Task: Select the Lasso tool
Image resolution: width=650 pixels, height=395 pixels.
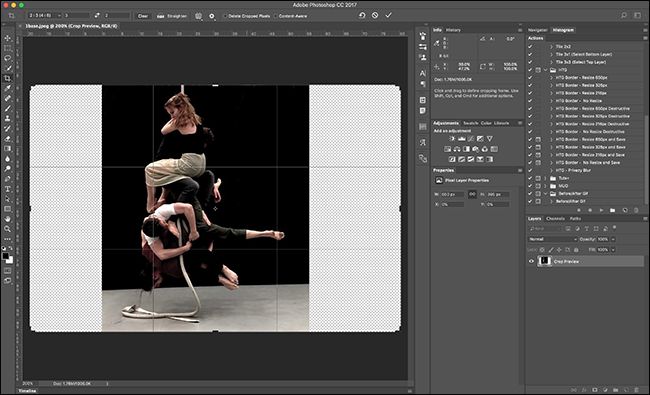Action: 7,58
